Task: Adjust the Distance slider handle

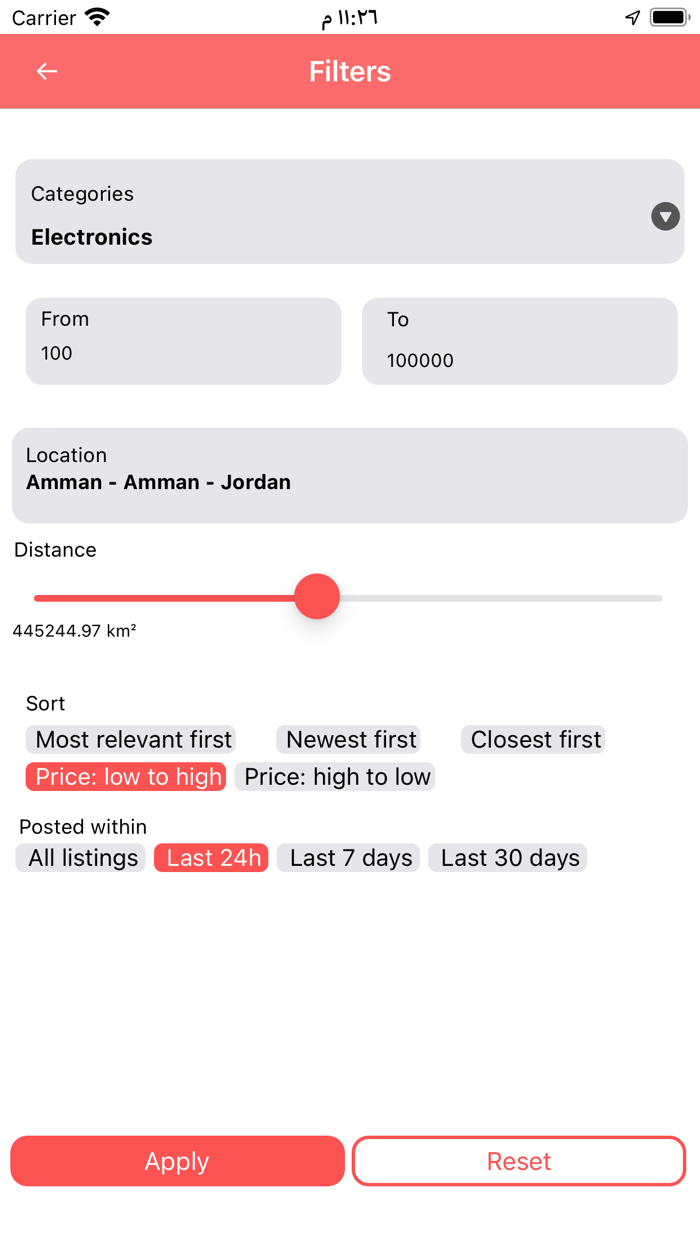Action: 316,596
